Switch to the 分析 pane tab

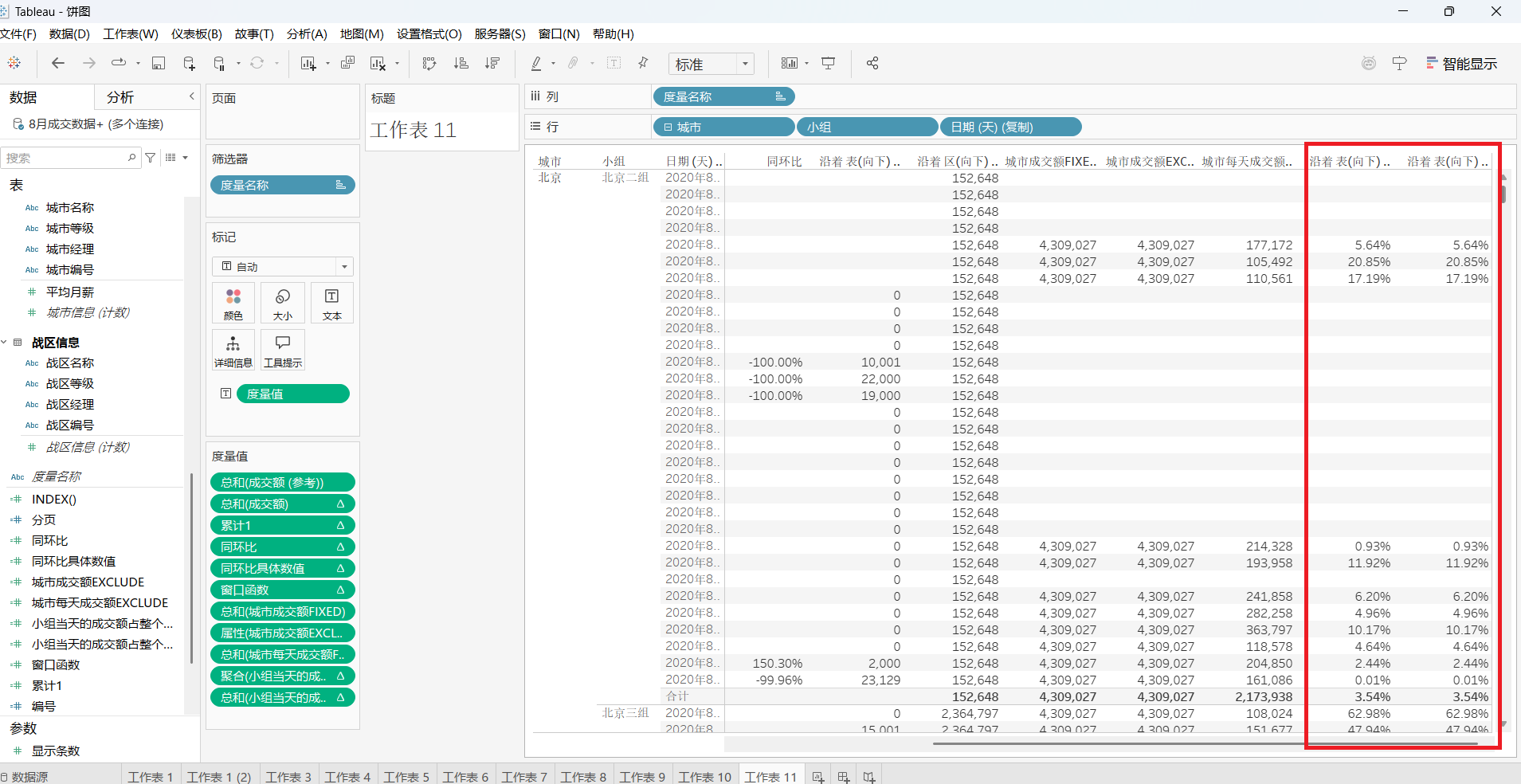point(120,97)
